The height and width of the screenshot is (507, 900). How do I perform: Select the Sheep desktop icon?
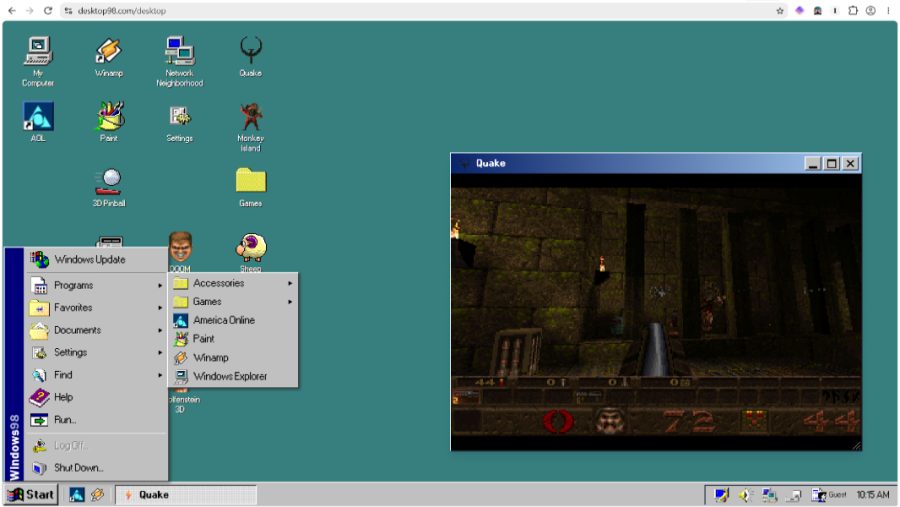(251, 250)
